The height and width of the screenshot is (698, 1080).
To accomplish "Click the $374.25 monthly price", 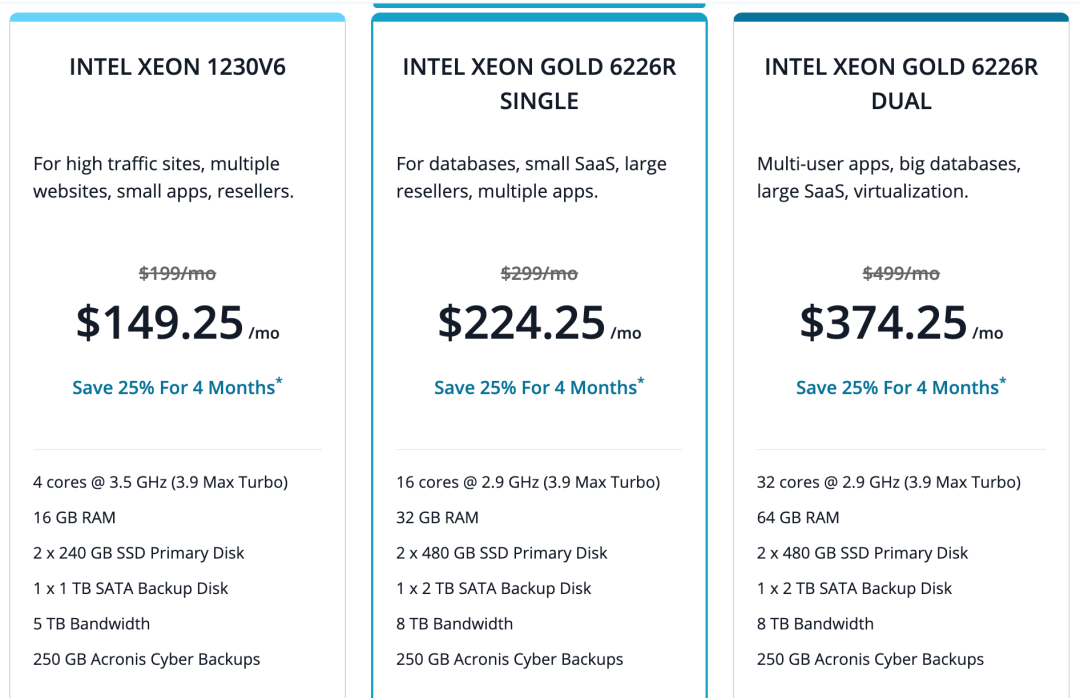I will (901, 322).
